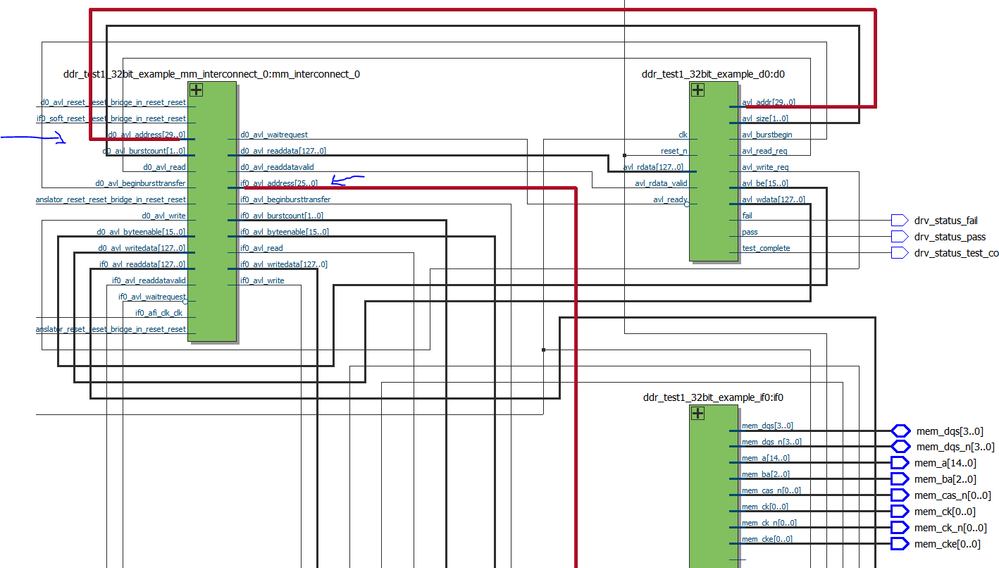Select the d0_avl_writedata[127..0] input port
The height and width of the screenshot is (568, 999).
tap(142, 248)
